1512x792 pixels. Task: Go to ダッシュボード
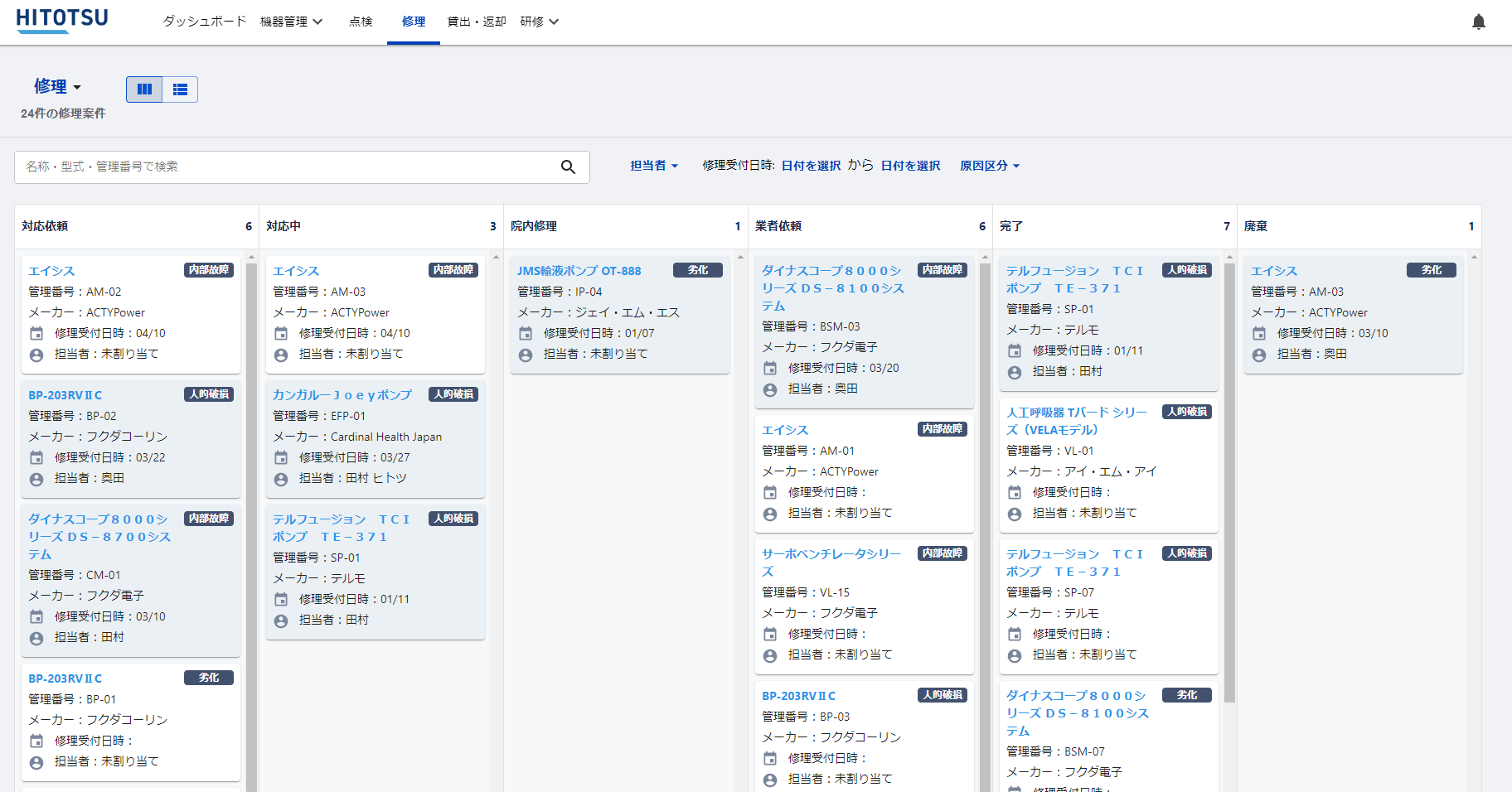pyautogui.click(x=204, y=22)
